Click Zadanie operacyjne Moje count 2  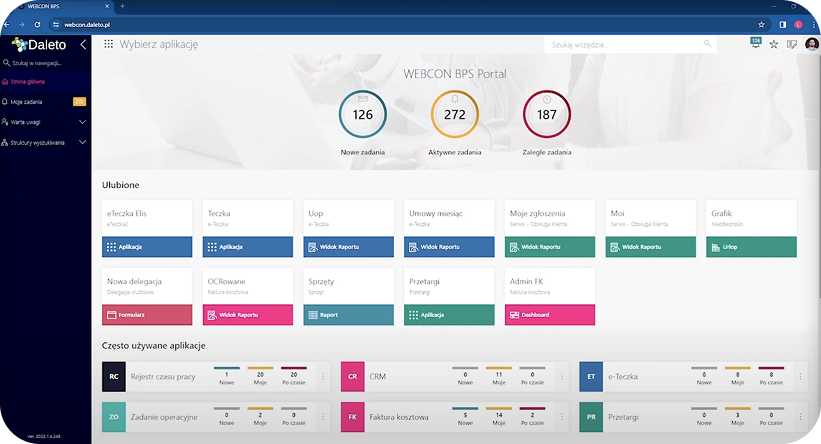coord(260,415)
